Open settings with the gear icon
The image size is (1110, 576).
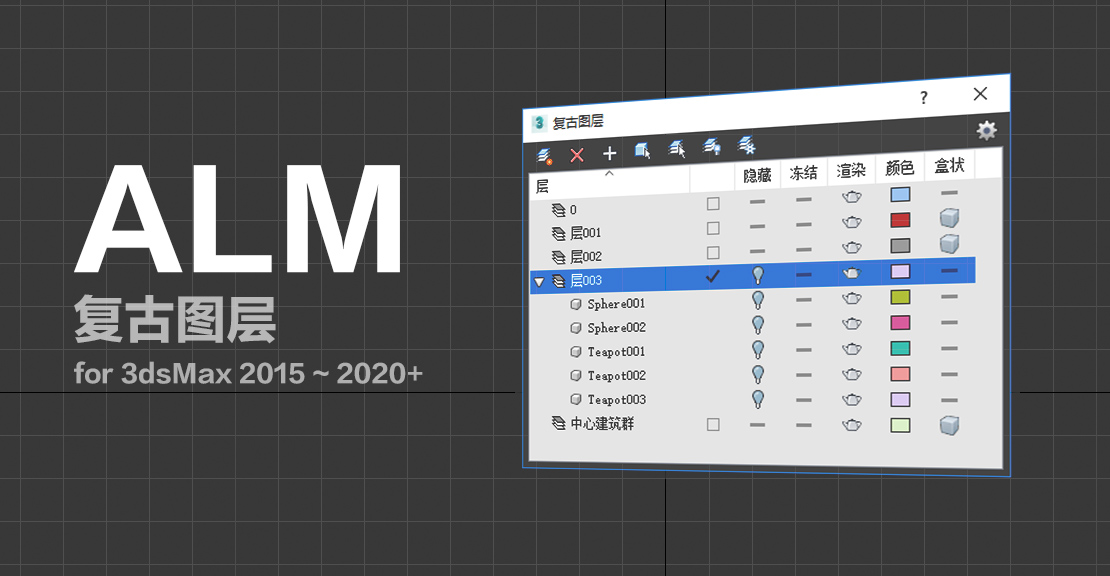point(986,130)
